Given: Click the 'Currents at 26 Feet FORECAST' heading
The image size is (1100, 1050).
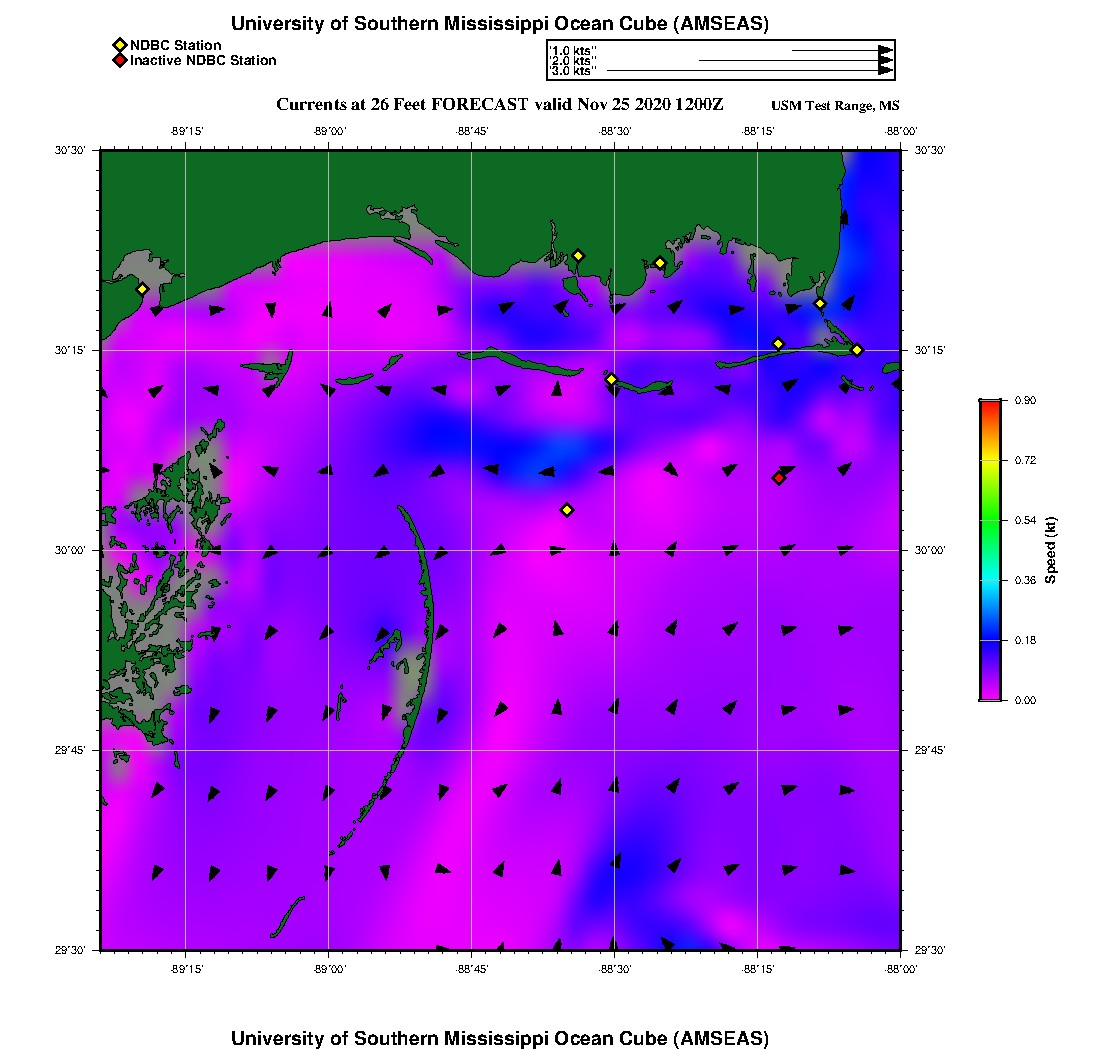Looking at the screenshot, I should [402, 105].
